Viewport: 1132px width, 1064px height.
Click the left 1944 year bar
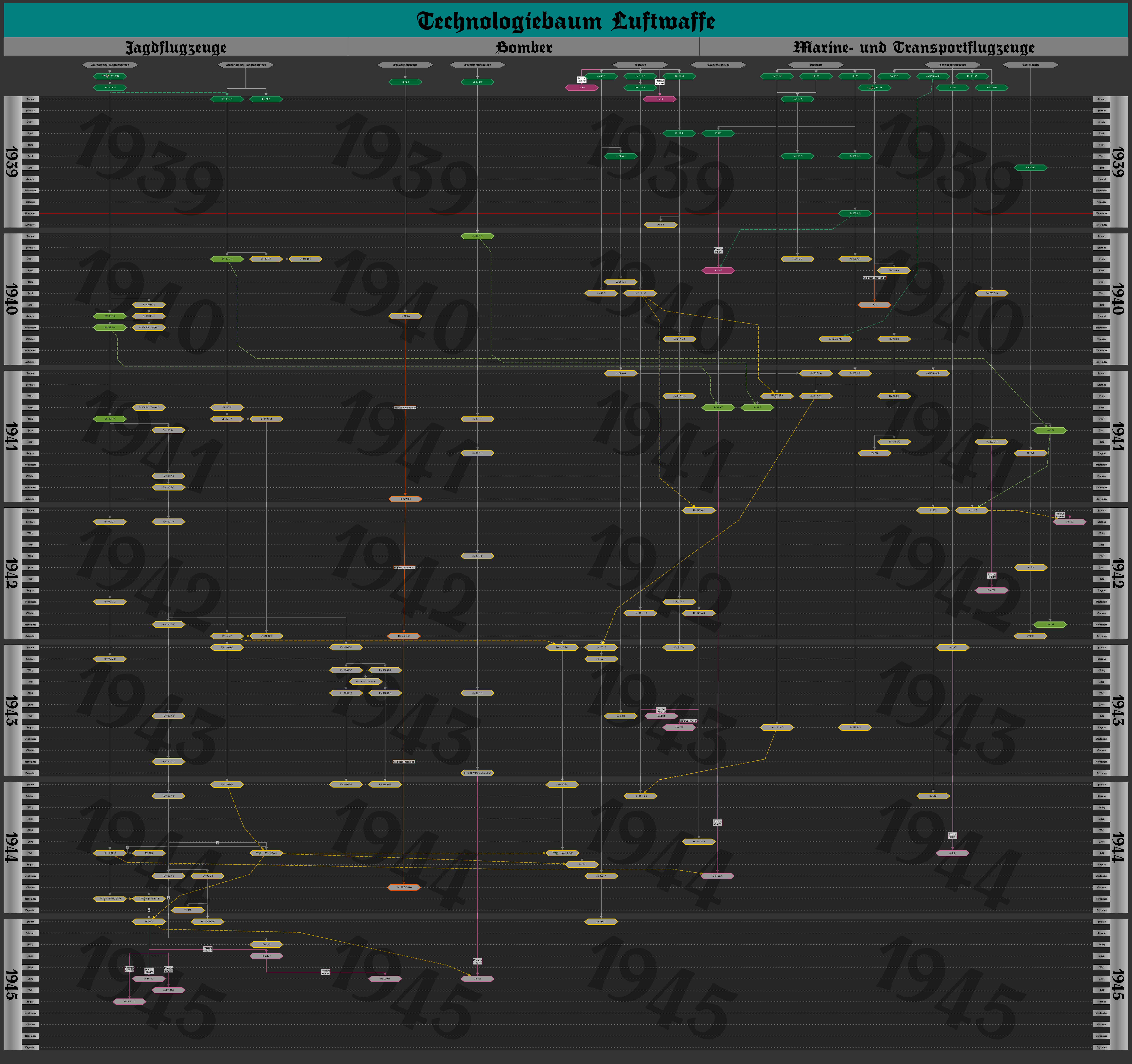tap(11, 847)
